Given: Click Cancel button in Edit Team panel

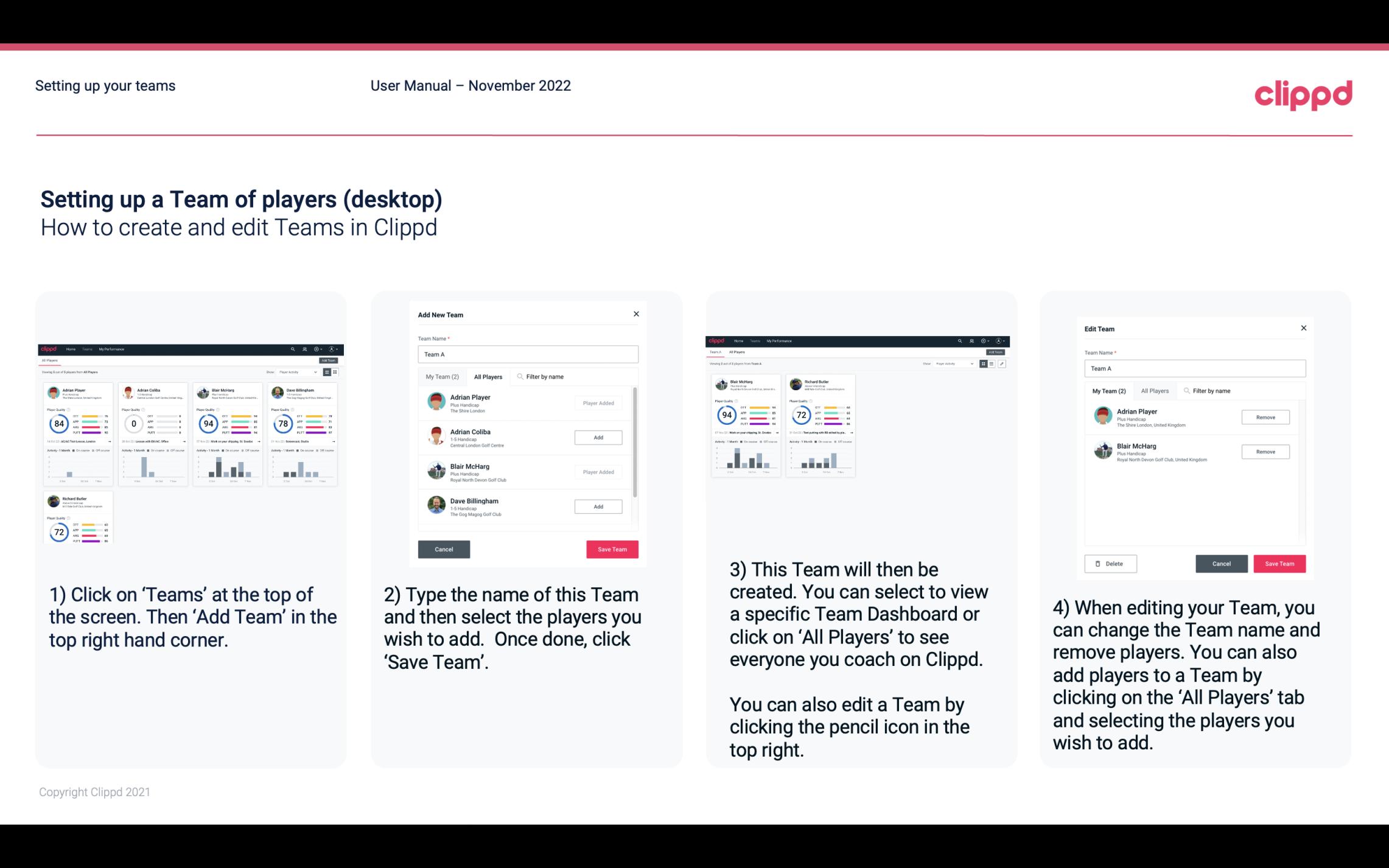Looking at the screenshot, I should pyautogui.click(x=1223, y=563).
